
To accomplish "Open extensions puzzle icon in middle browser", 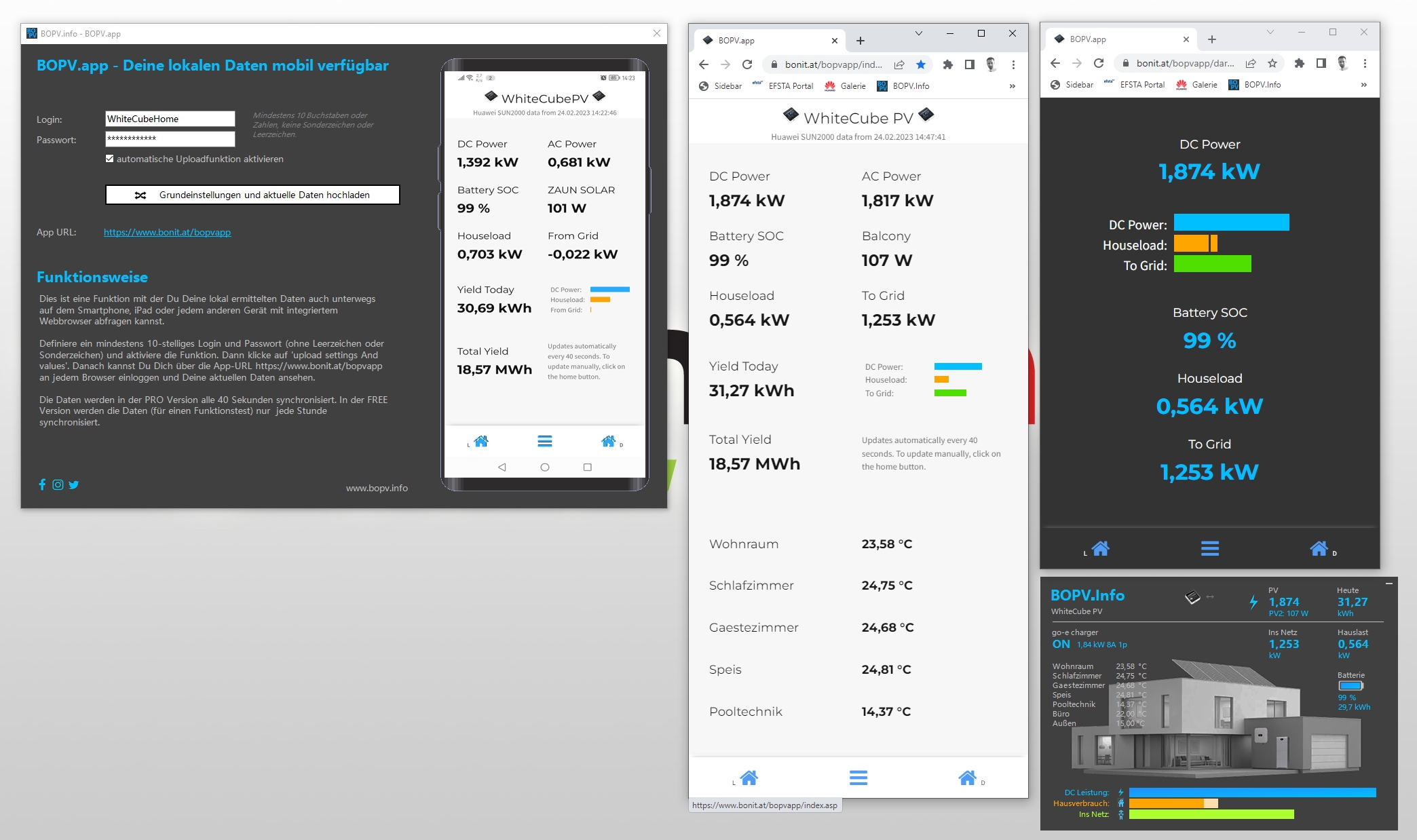I will (947, 64).
